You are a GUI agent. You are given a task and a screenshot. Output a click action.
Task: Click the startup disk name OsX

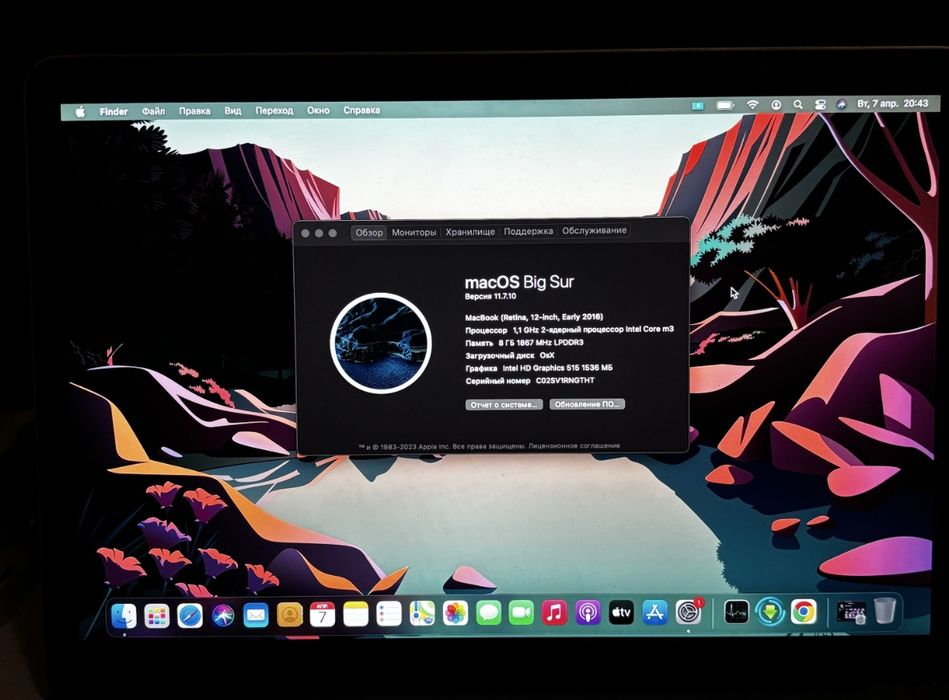[x=547, y=355]
